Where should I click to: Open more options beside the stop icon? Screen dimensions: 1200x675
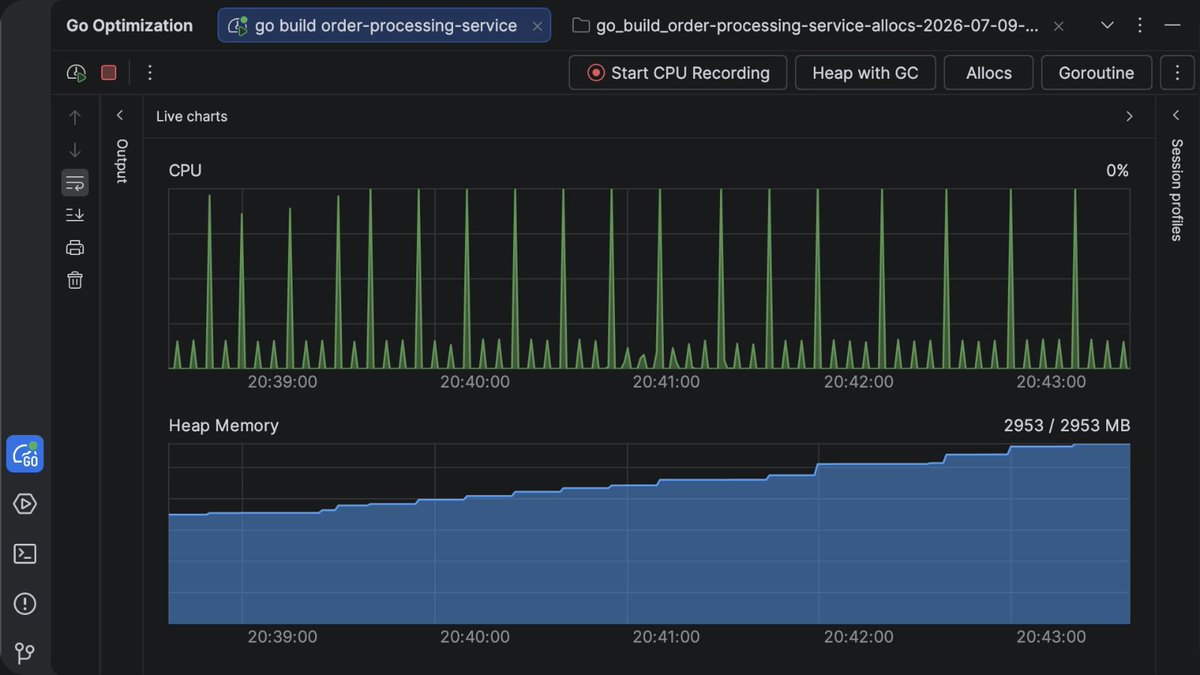coord(149,72)
